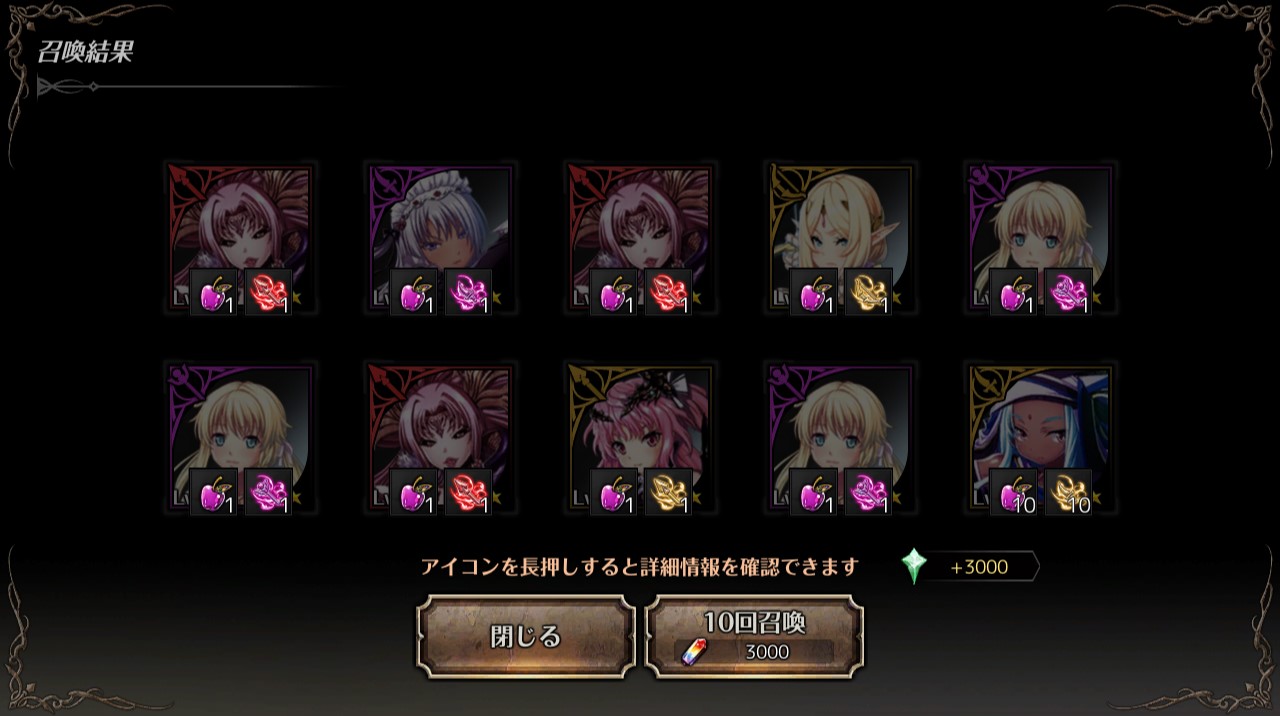1280x716 pixels.
Task: Select the top-right blonde girl purple-framed portrait
Action: (1040, 238)
